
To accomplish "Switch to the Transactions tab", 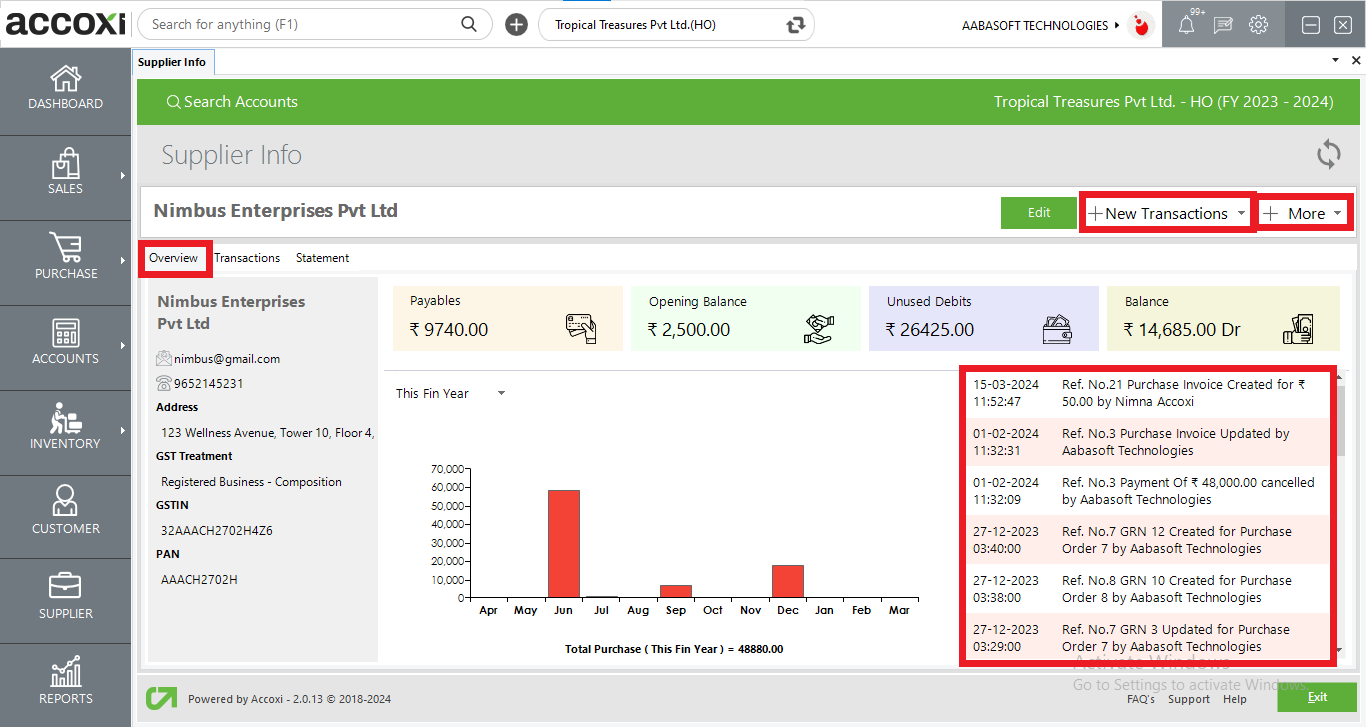I will [x=247, y=258].
